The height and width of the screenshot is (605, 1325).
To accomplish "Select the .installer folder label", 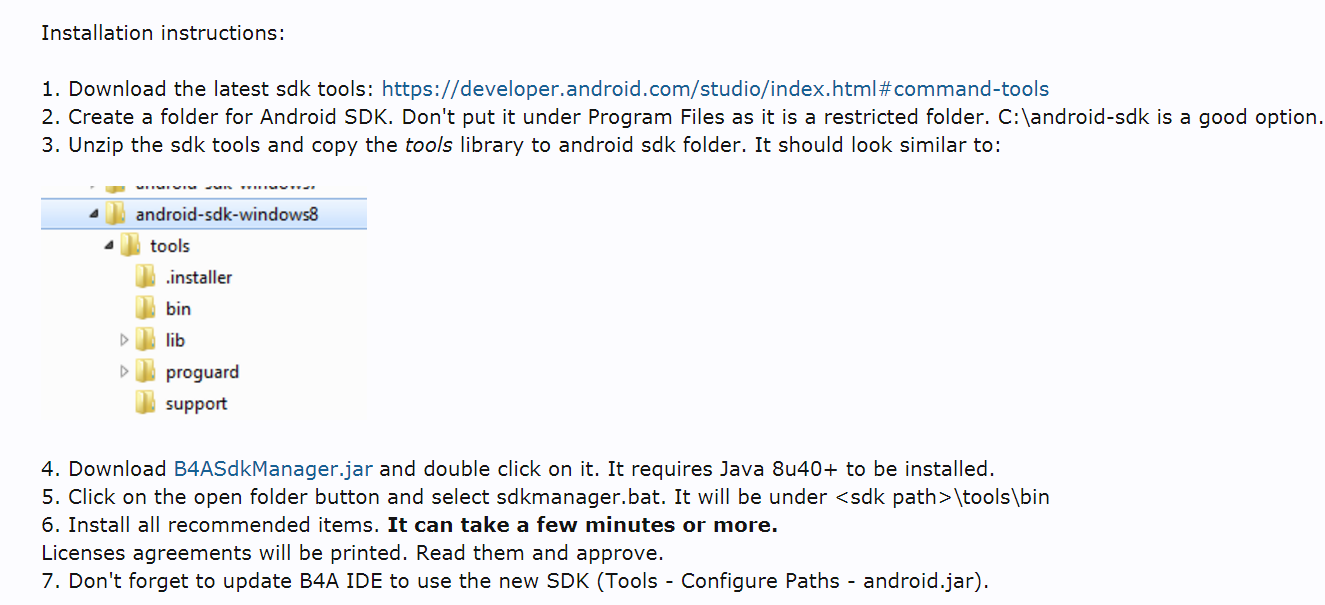I will point(199,277).
